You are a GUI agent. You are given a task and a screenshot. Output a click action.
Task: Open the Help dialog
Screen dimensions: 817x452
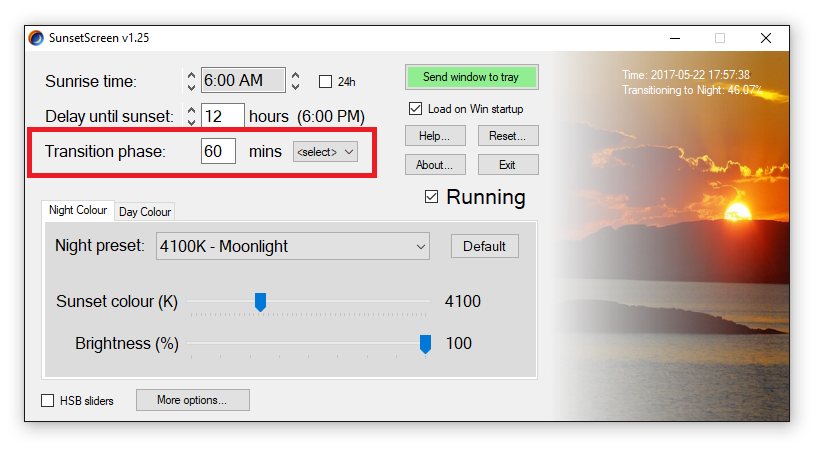click(x=435, y=135)
